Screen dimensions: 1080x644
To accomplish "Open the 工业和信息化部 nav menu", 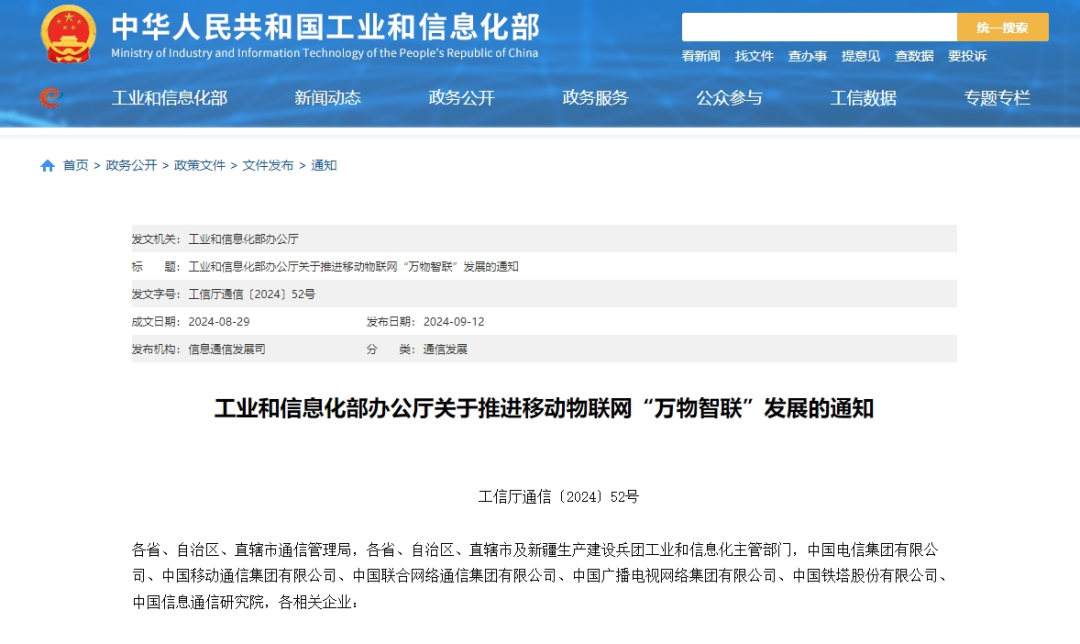I will coord(169,98).
